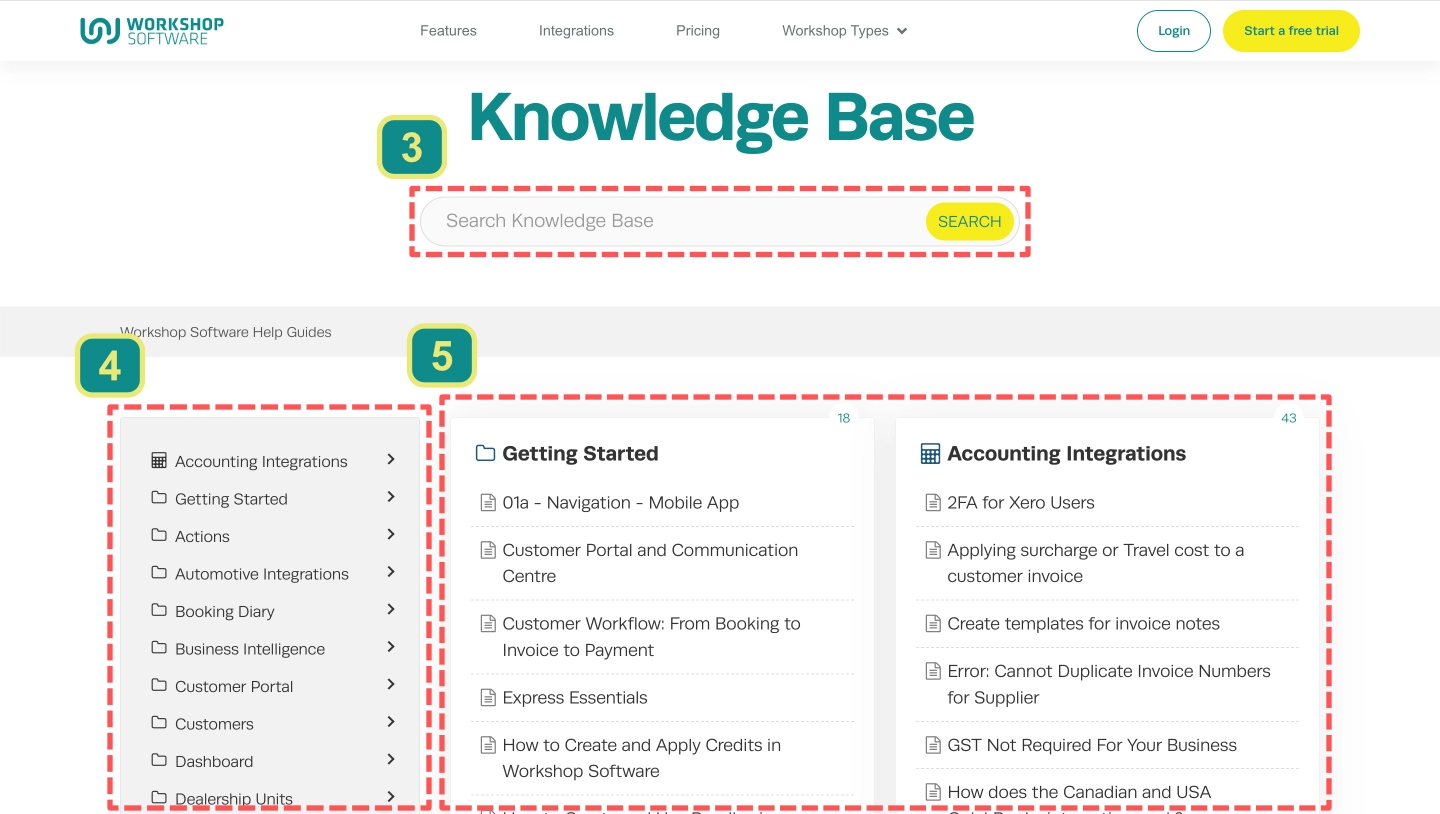Open the Integrations menu item

coord(576,30)
